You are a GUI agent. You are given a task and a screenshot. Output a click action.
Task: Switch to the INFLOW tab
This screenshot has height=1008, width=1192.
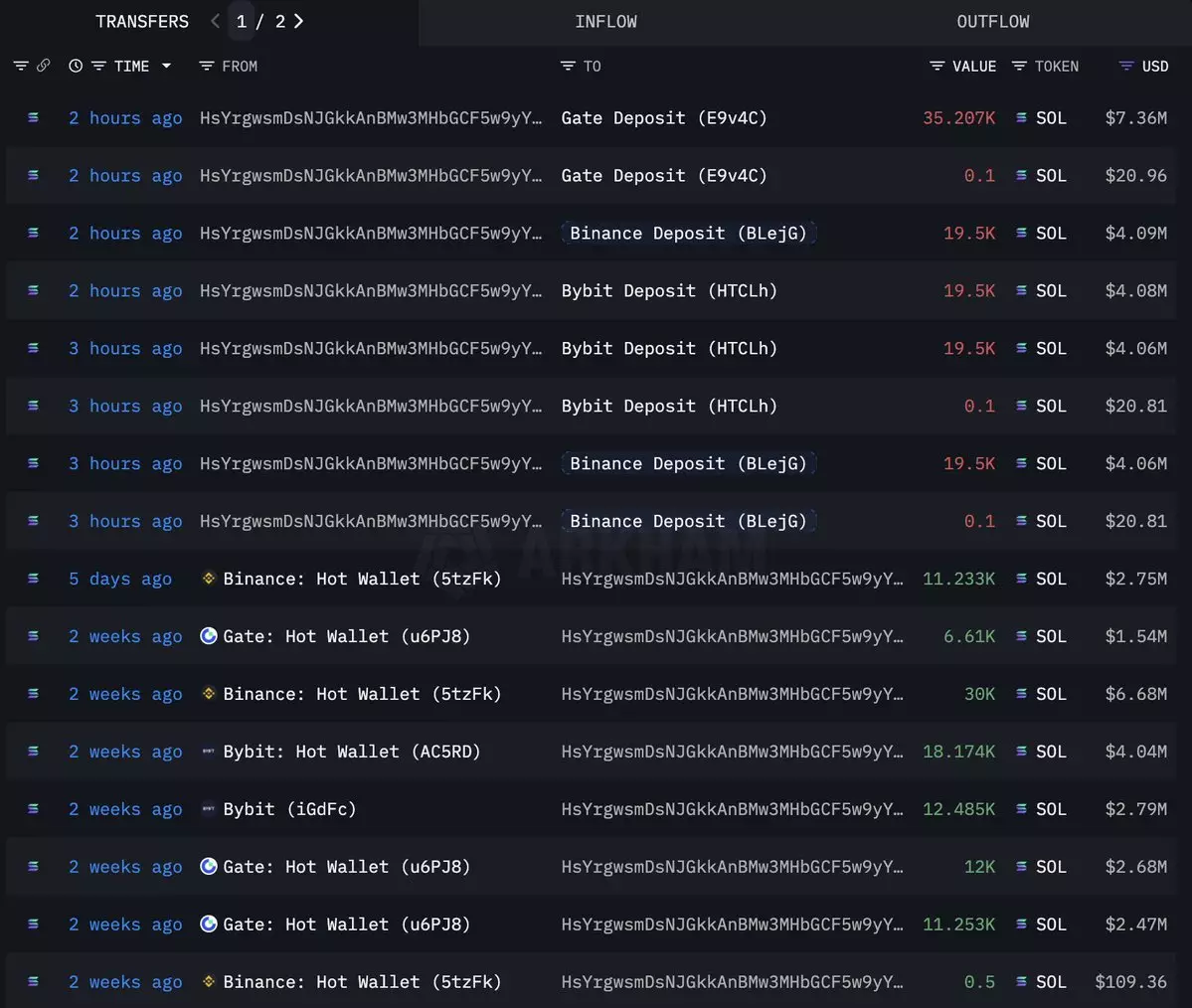pyautogui.click(x=605, y=22)
